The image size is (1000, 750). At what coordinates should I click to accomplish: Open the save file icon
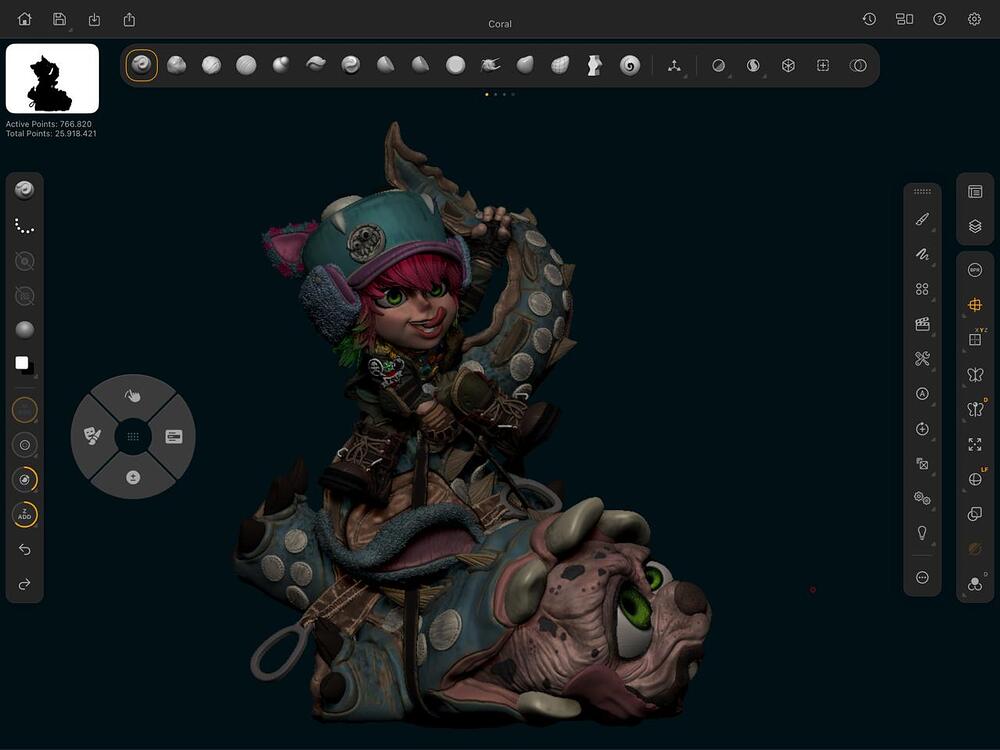click(60, 19)
